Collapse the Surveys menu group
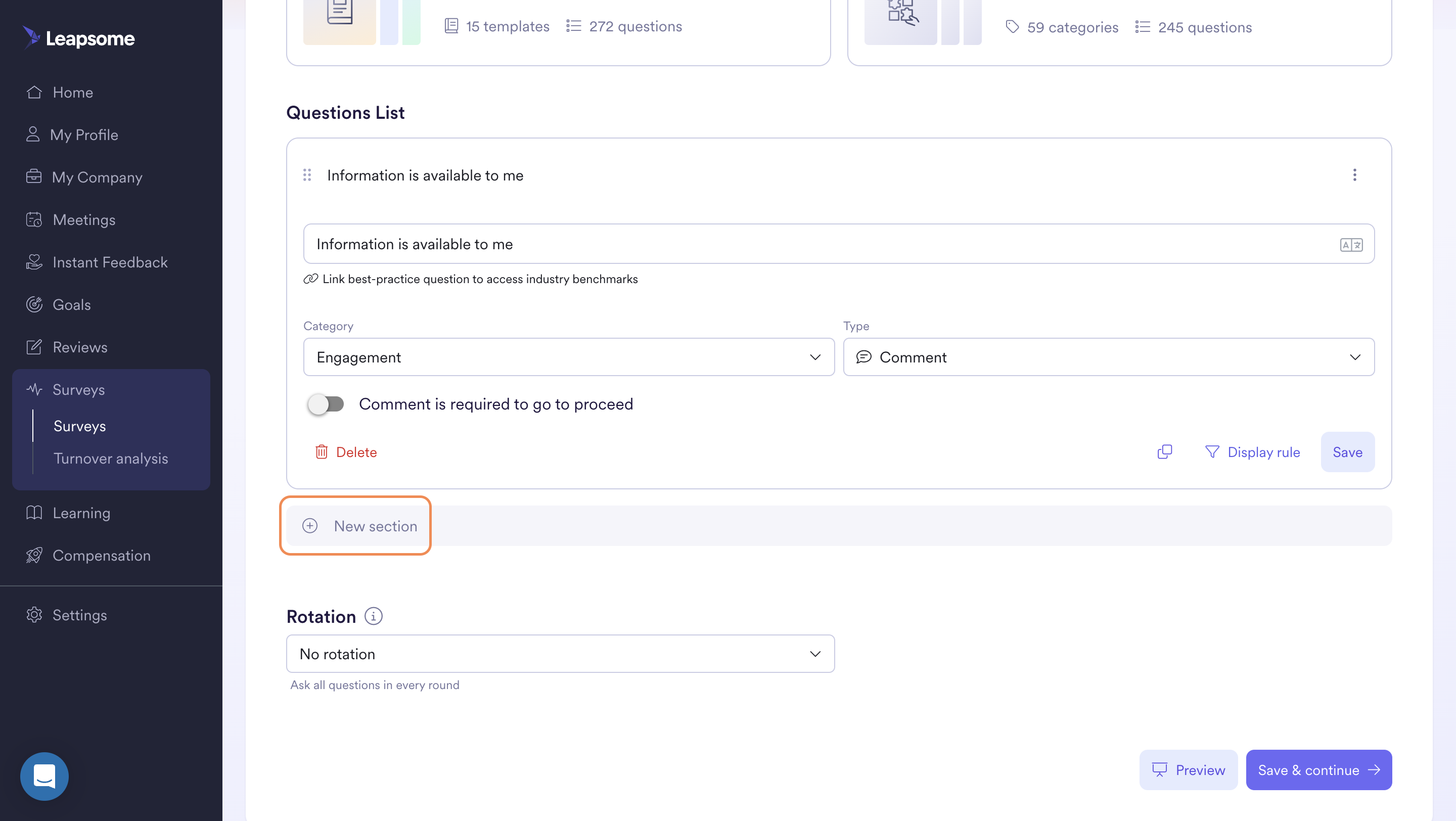This screenshot has width=1456, height=821. [78, 389]
